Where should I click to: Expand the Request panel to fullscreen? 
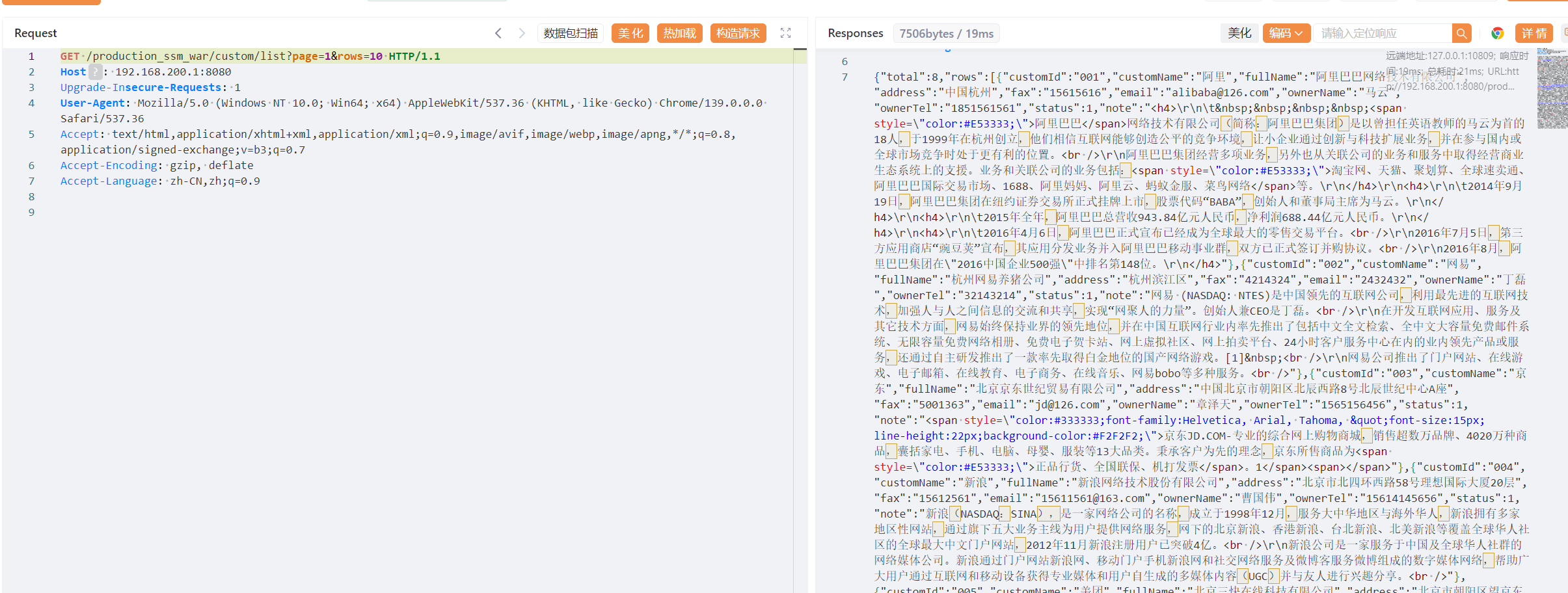[785, 33]
